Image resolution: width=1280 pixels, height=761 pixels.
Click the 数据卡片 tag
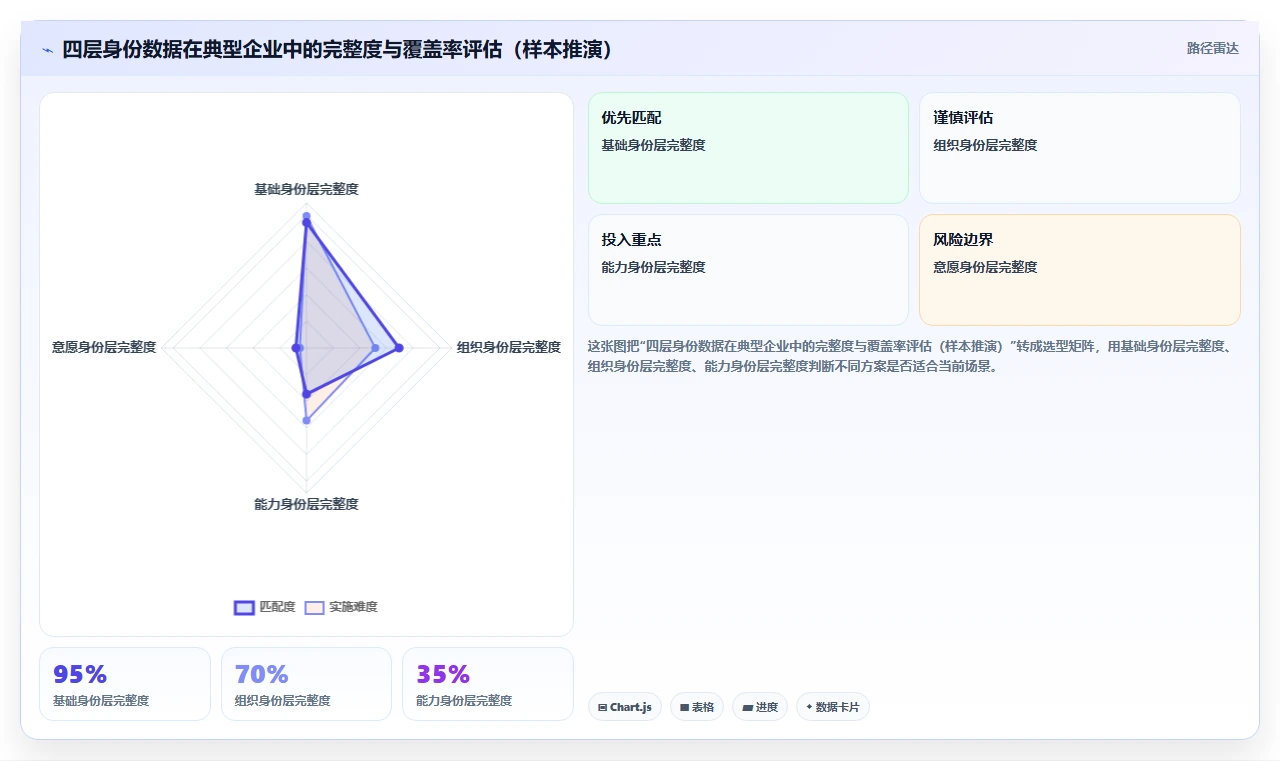point(833,707)
